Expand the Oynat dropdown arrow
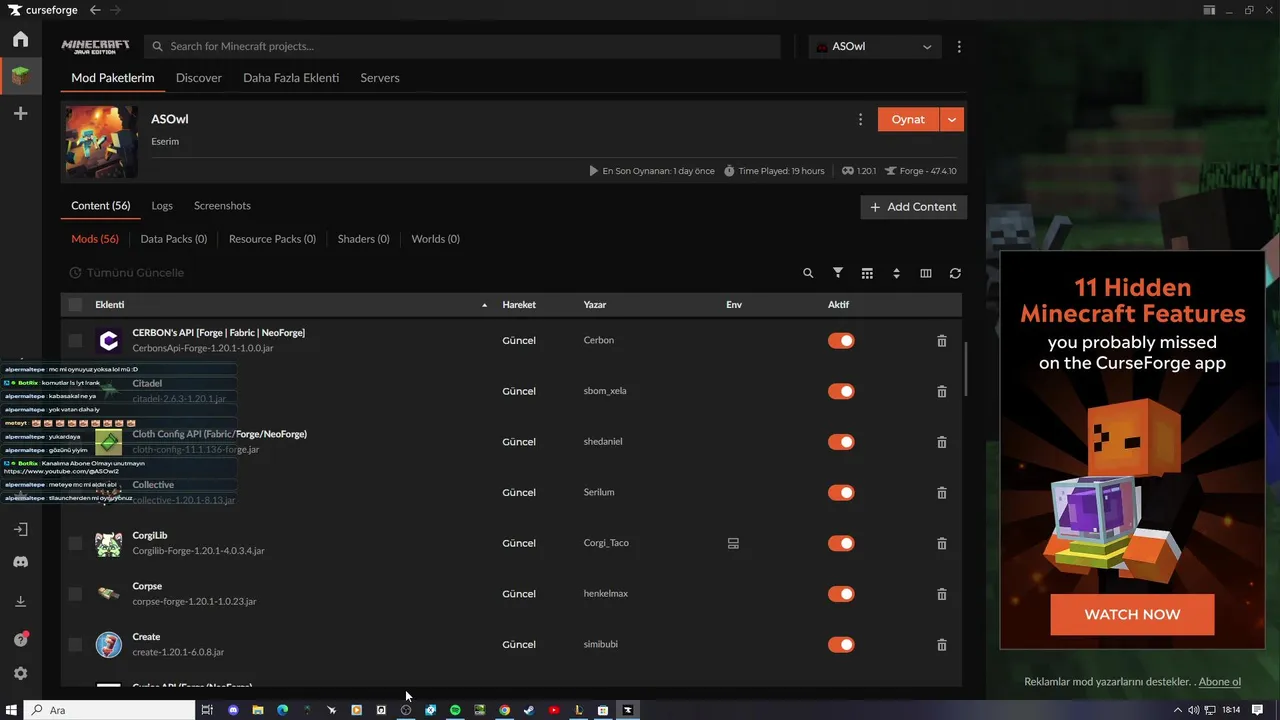 [952, 119]
